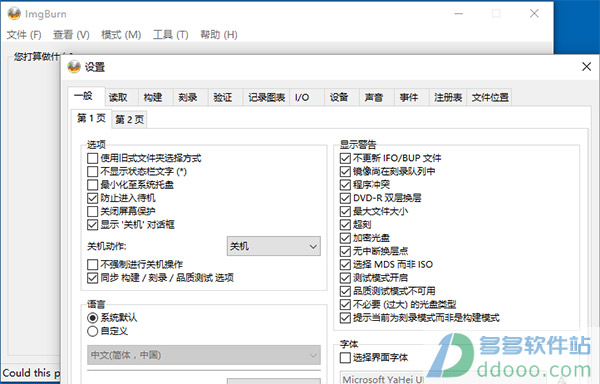The width and height of the screenshot is (600, 384).
Task: Click the settings dialog disc icon
Action: pyautogui.click(x=74, y=67)
